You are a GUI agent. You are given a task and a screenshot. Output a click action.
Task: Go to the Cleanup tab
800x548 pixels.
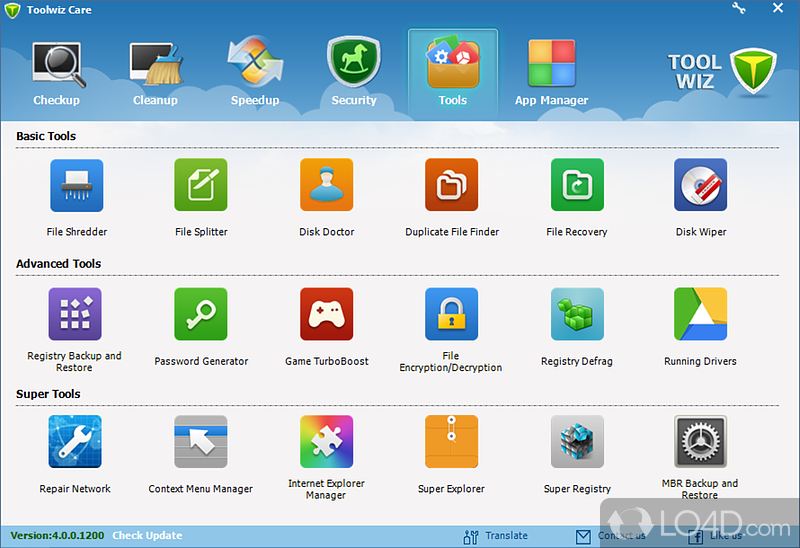155,72
